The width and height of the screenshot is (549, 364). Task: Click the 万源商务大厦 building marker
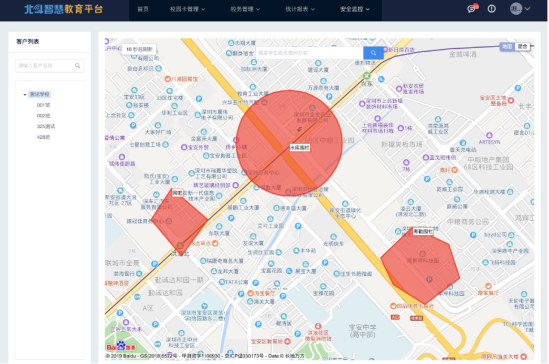[323, 81]
